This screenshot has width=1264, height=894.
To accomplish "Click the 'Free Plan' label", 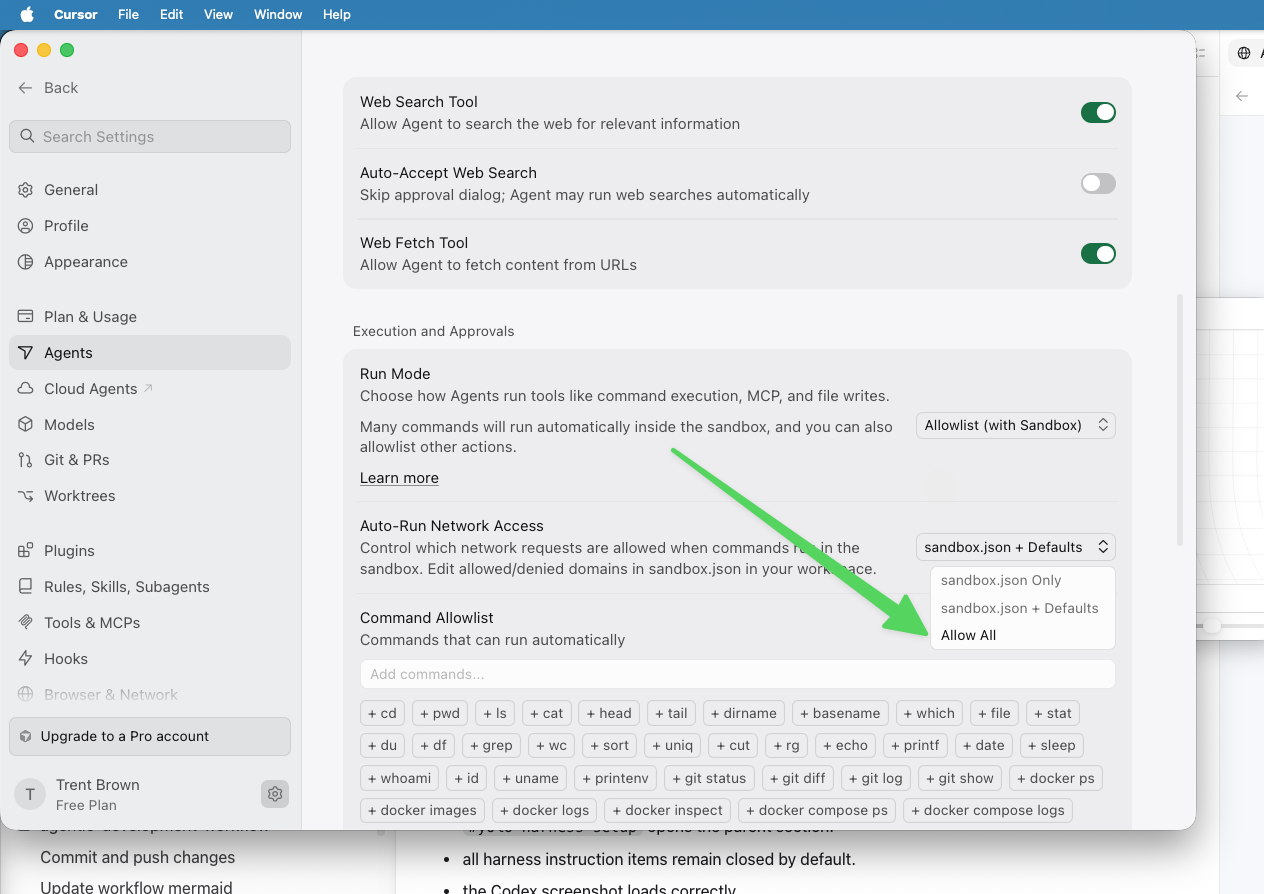I will tap(86, 805).
